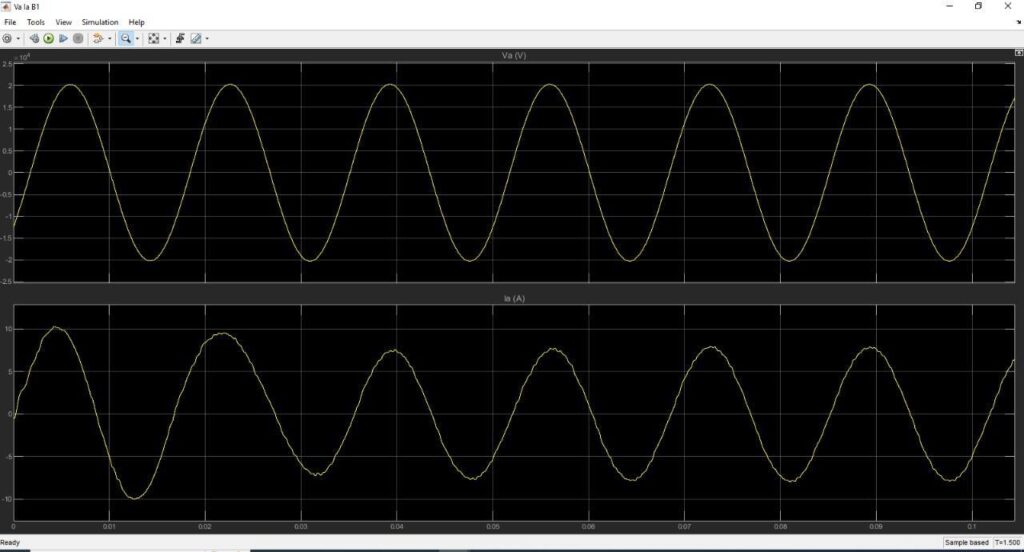The image size is (1024, 552).
Task: Click the highlight Simulink block icon
Action: 97,39
